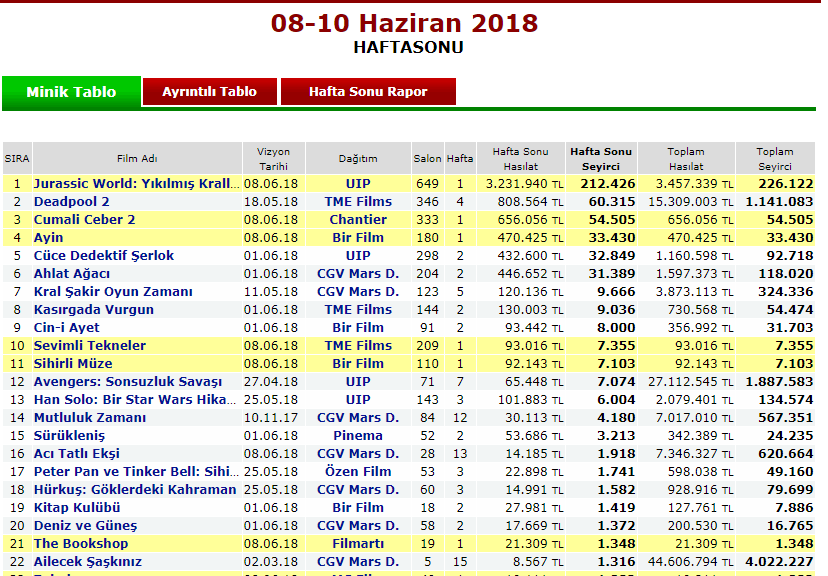
Task: Select Kral Şakir Oyun Zamanı title
Action: [113, 292]
